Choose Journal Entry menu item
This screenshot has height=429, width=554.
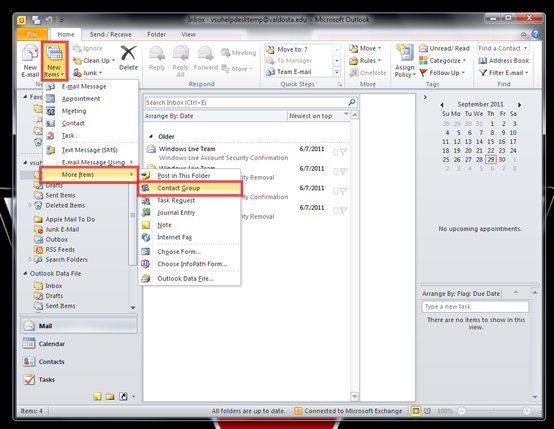click(190, 212)
